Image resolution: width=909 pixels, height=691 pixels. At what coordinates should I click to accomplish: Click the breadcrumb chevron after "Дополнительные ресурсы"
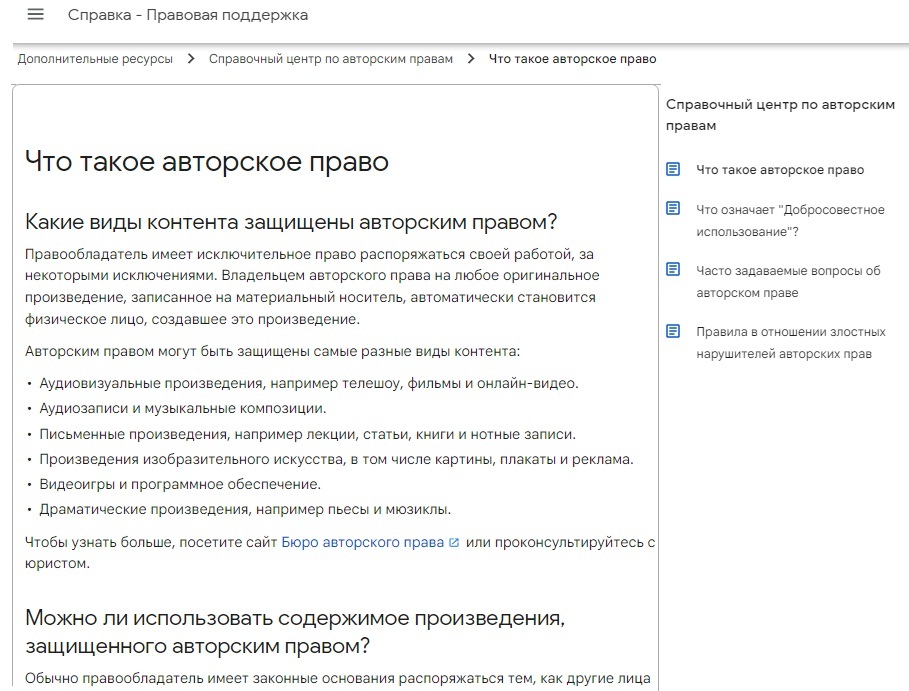191,59
